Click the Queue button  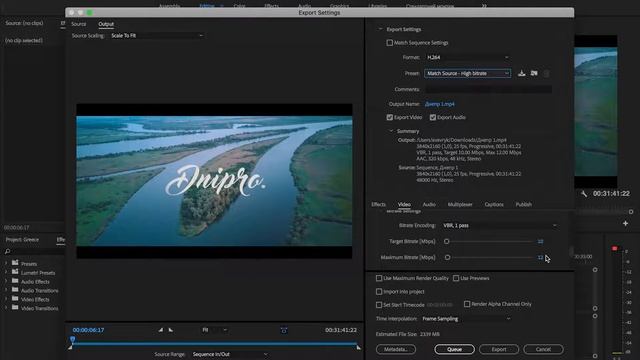454,349
